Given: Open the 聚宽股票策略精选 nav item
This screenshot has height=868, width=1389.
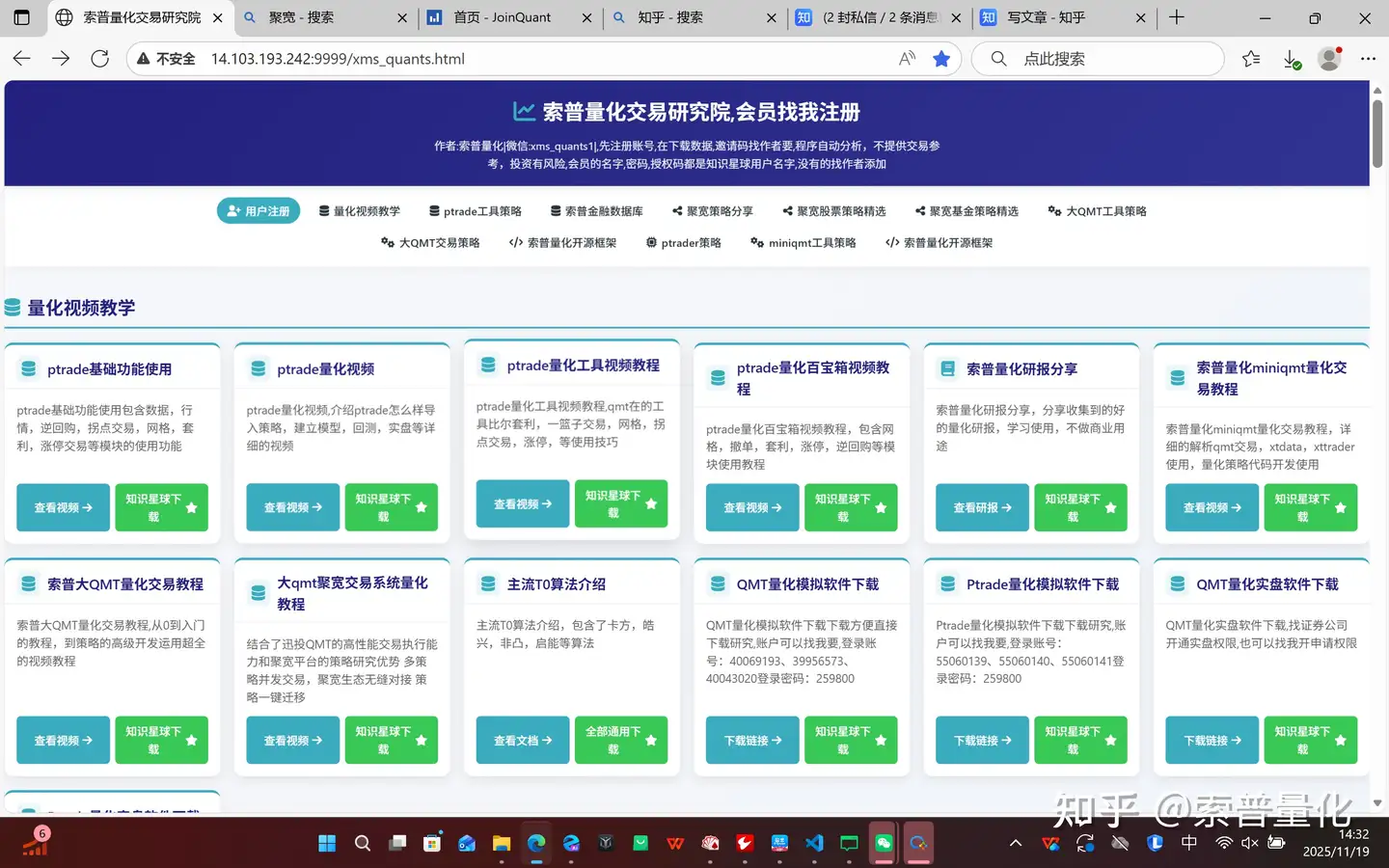Looking at the screenshot, I should [x=834, y=211].
